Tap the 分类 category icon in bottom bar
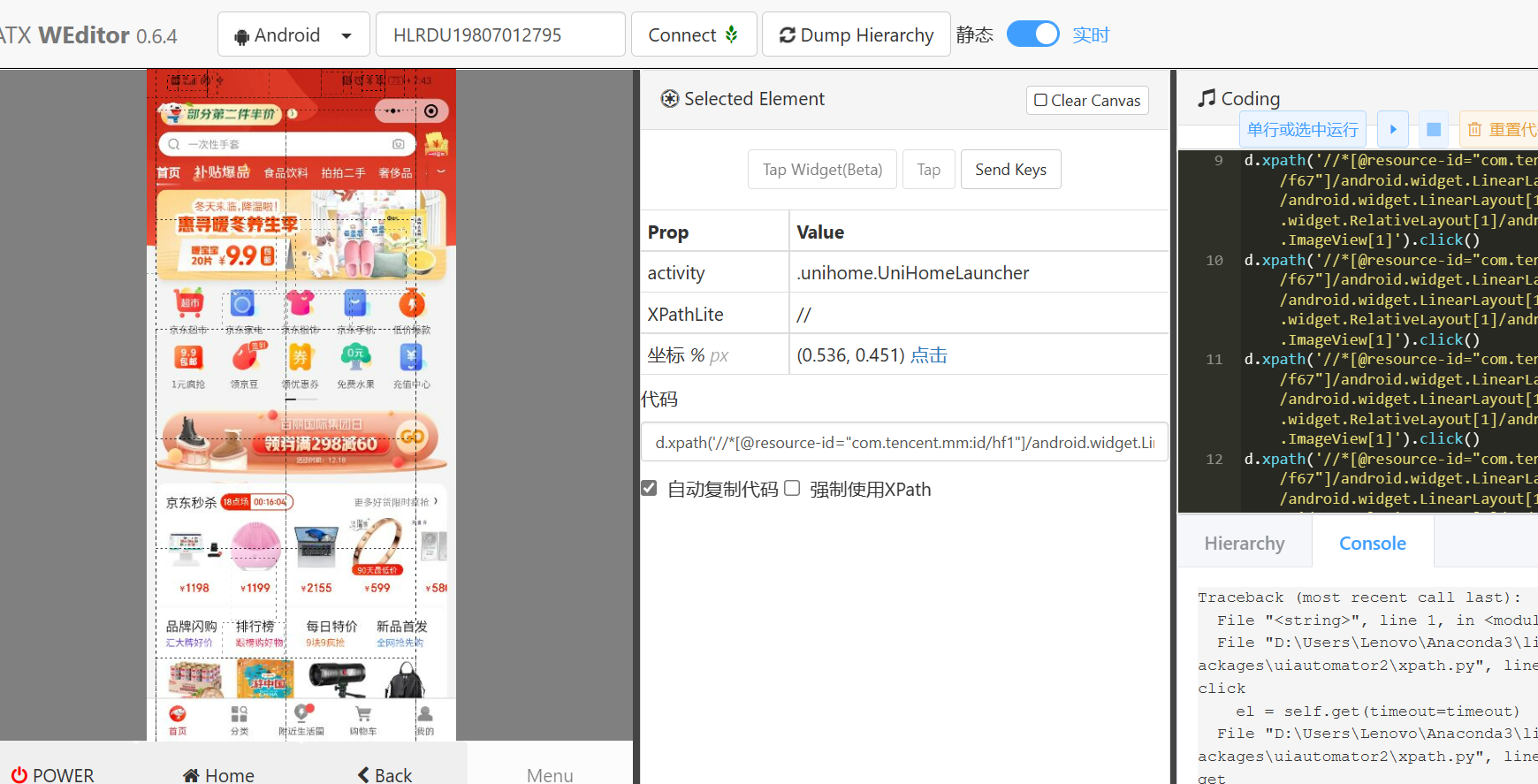1538x784 pixels. click(240, 719)
